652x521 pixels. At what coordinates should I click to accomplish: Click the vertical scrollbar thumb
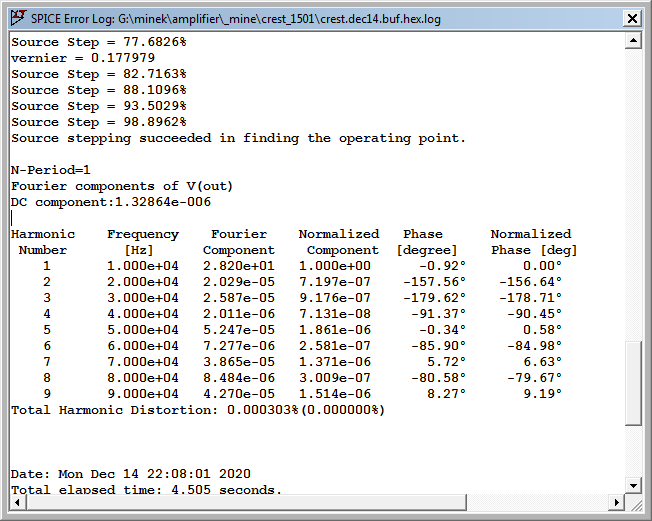point(633,383)
